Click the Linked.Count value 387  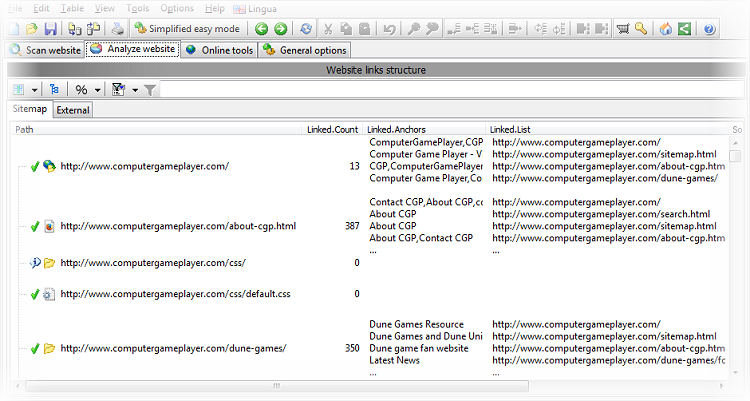pyautogui.click(x=352, y=226)
